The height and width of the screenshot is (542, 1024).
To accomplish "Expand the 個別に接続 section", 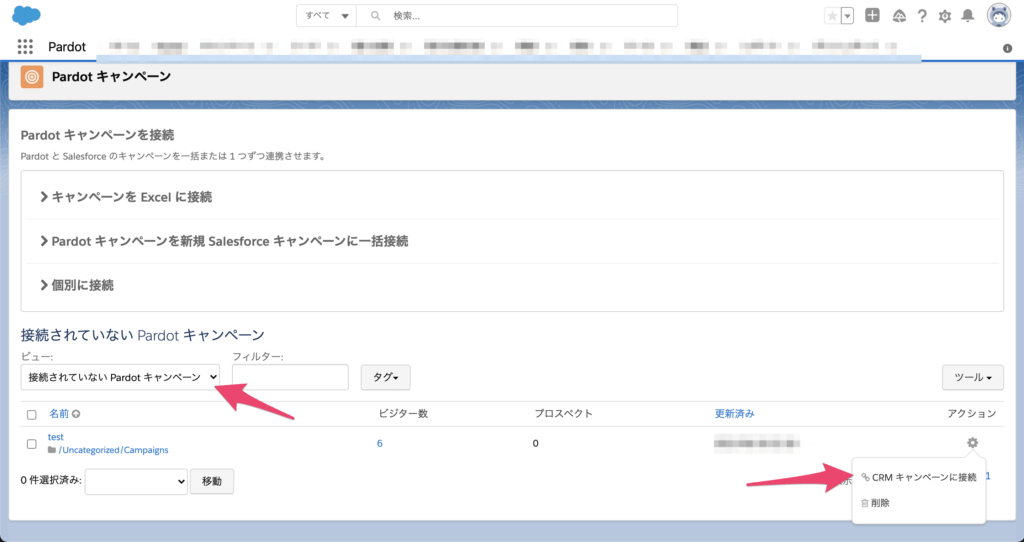I will [77, 285].
